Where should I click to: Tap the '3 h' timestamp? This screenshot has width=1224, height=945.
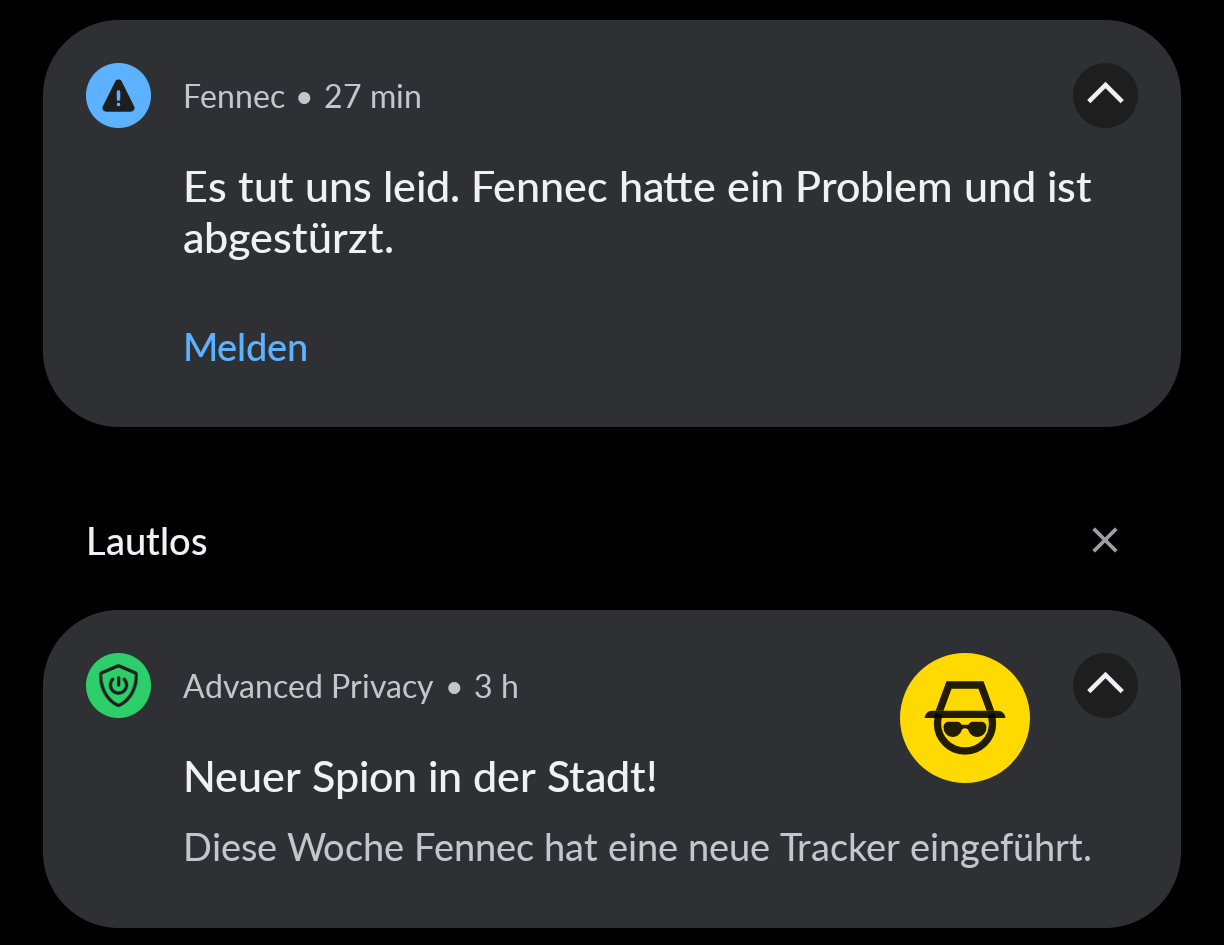(x=496, y=687)
